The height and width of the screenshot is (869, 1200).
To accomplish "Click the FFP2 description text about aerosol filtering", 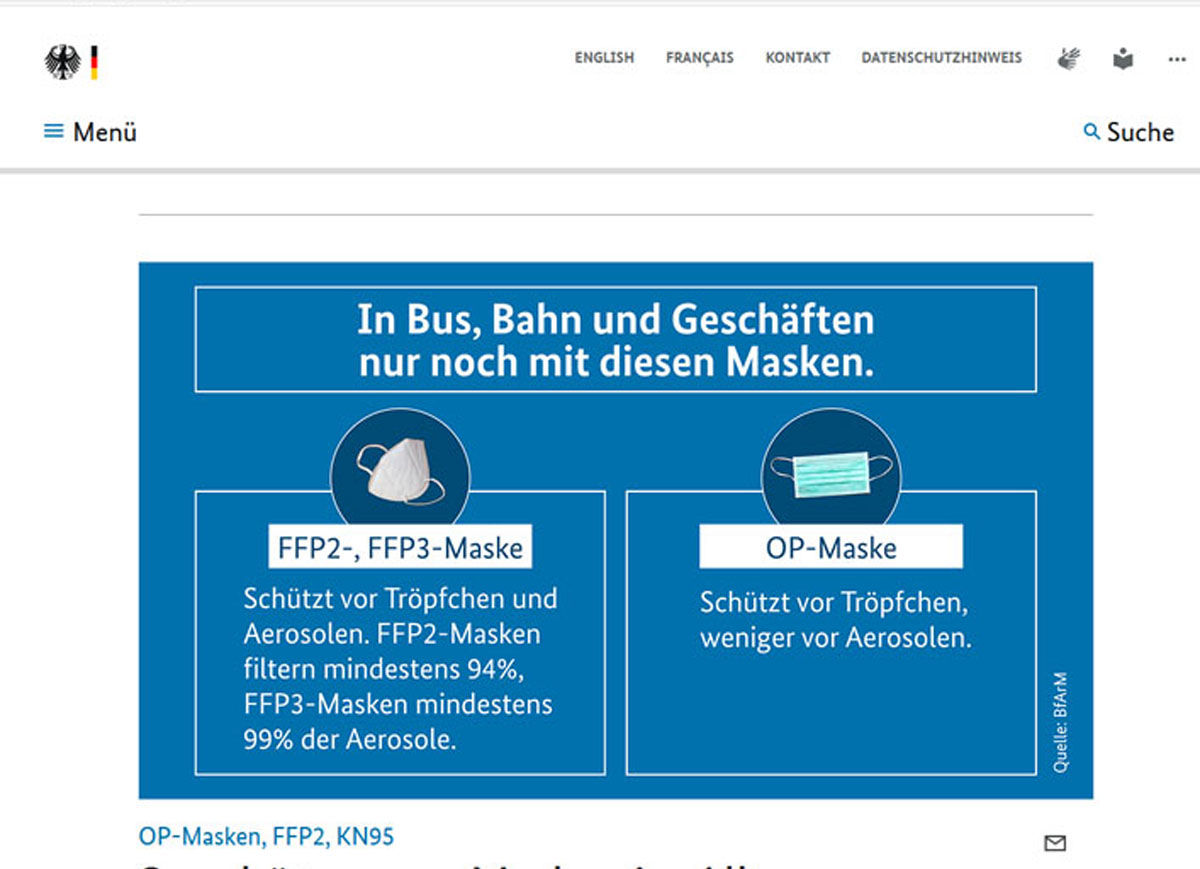I will point(400,670).
